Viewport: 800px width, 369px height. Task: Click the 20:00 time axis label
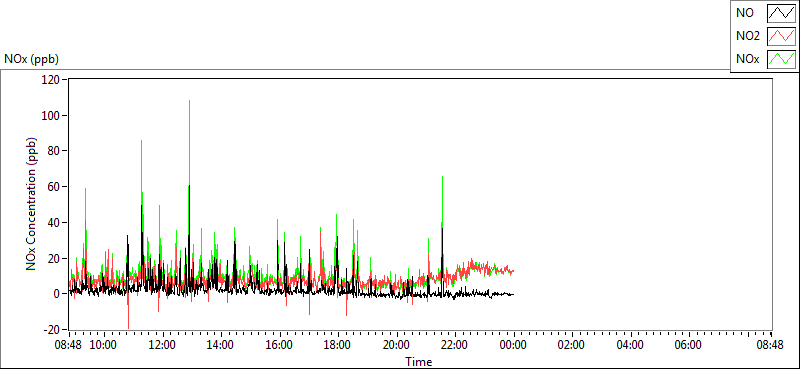(x=396, y=345)
